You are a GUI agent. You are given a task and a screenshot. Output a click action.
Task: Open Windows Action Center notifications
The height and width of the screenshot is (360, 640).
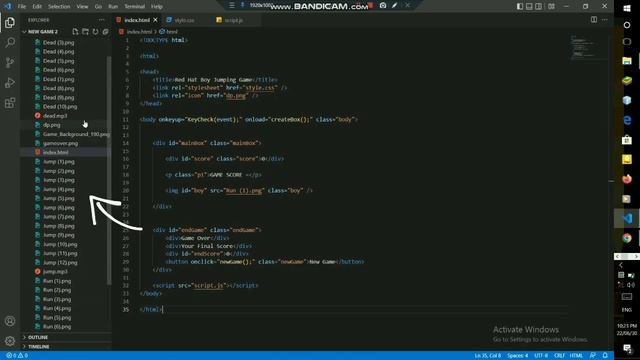[627, 348]
